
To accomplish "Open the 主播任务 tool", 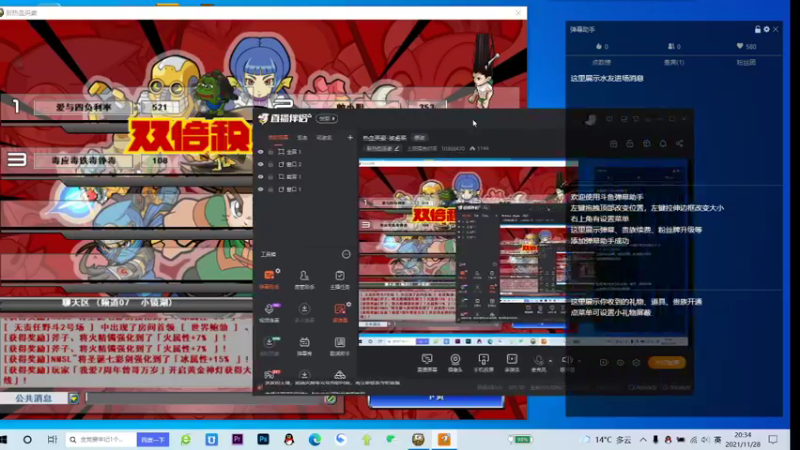I will pyautogui.click(x=339, y=279).
